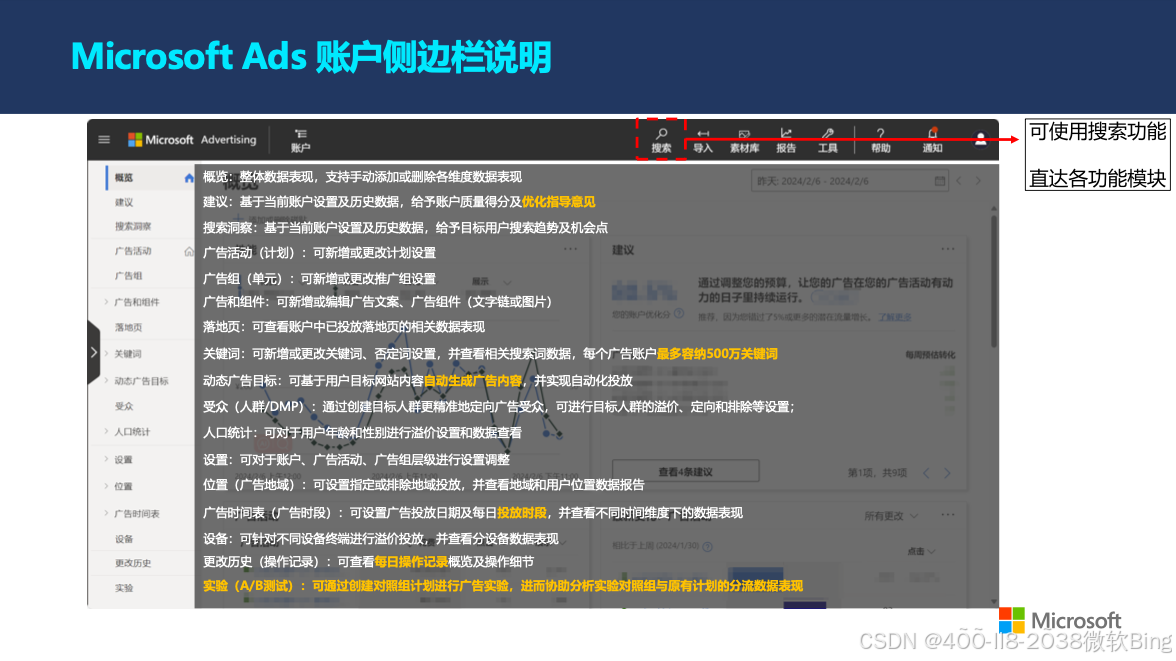Expand 人口统计 in sidebar
This screenshot has width=1176, height=661.
(106, 431)
